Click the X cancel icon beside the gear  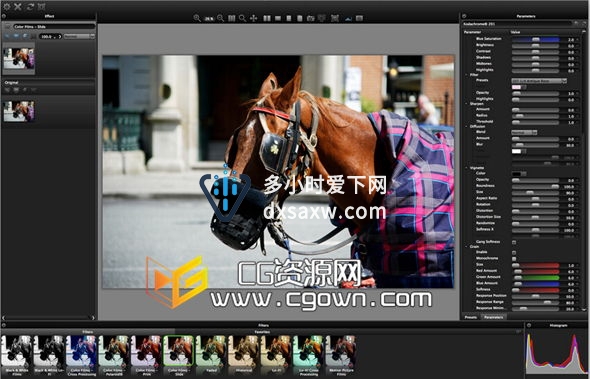[18, 6]
